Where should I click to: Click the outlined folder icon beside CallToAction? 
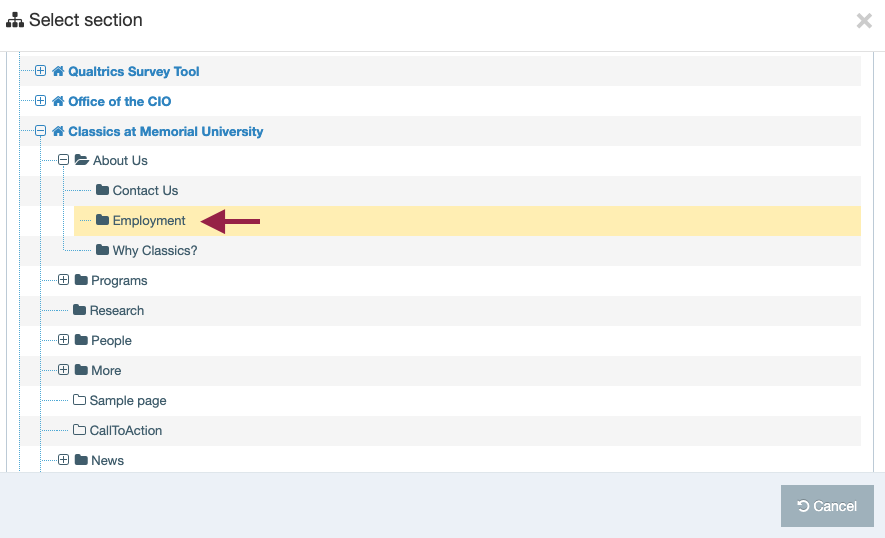tap(79, 430)
